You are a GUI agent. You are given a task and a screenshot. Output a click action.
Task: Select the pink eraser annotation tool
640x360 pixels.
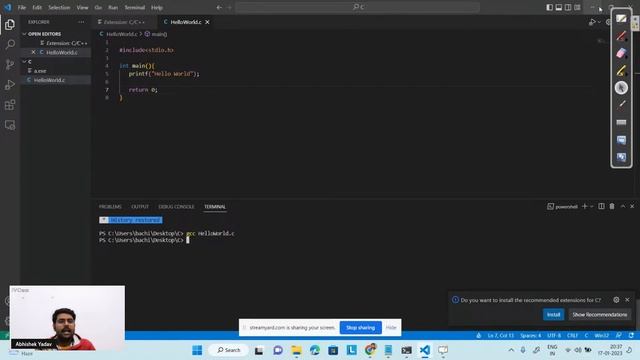click(x=621, y=53)
